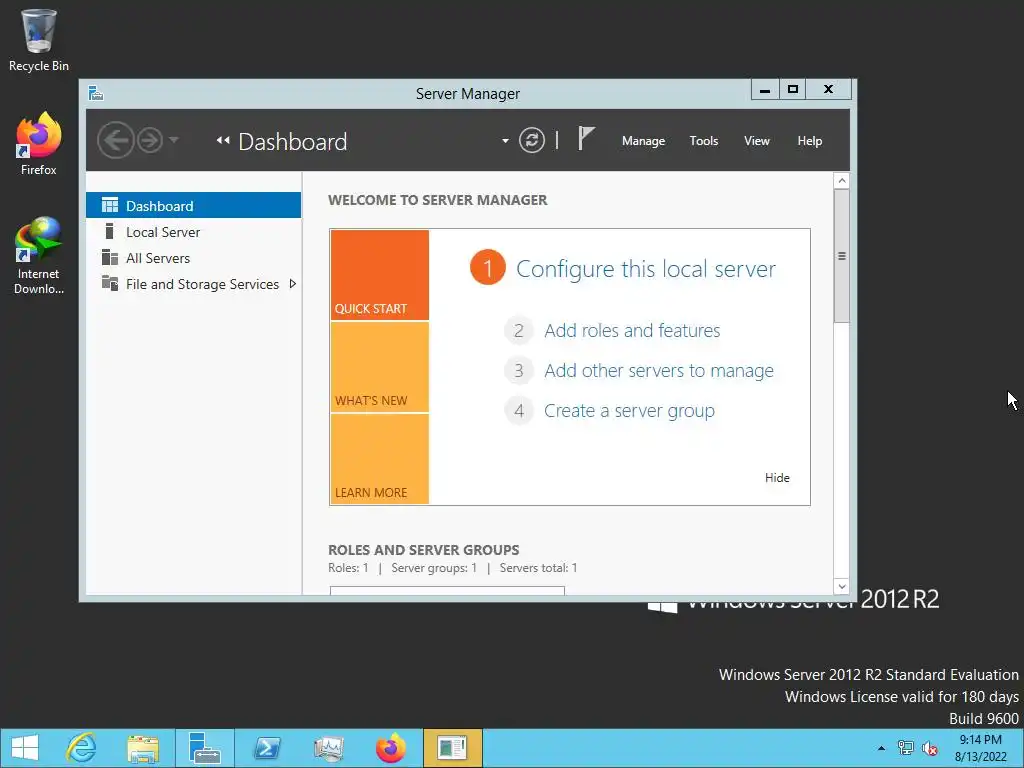
Task: Open the notifications flag icon
Action: pyautogui.click(x=586, y=138)
